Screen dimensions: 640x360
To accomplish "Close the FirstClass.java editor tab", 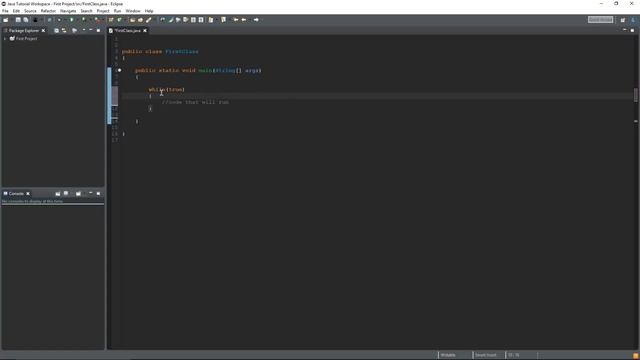I will tap(145, 31).
